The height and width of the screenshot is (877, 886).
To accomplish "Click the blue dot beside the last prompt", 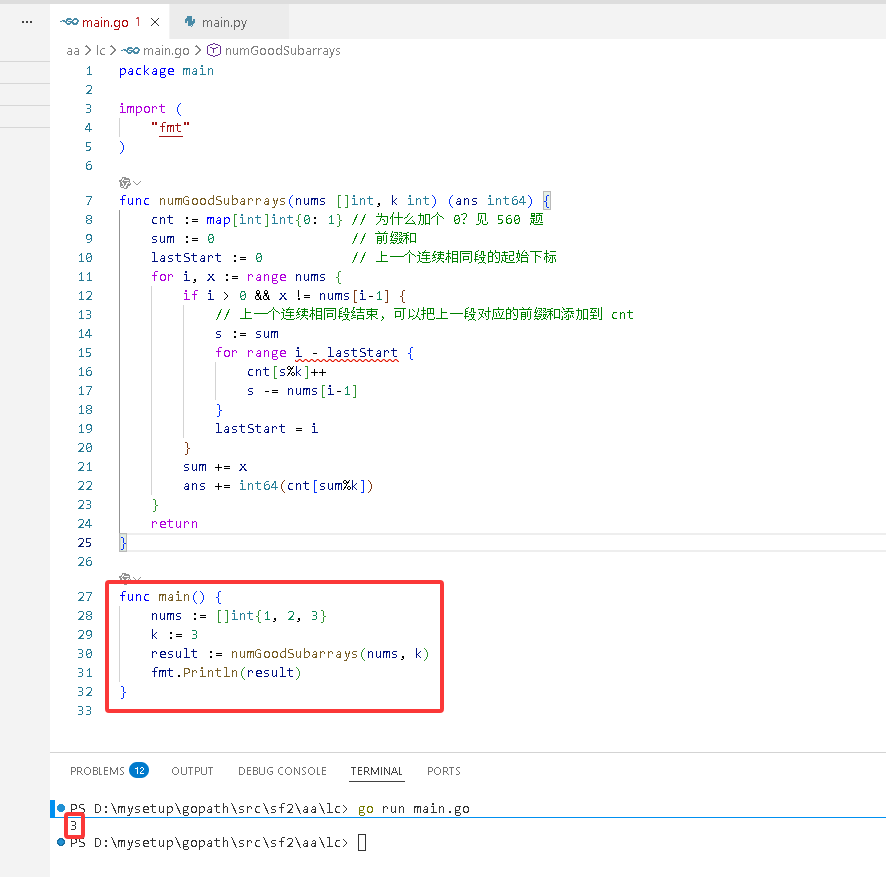I will [61, 842].
